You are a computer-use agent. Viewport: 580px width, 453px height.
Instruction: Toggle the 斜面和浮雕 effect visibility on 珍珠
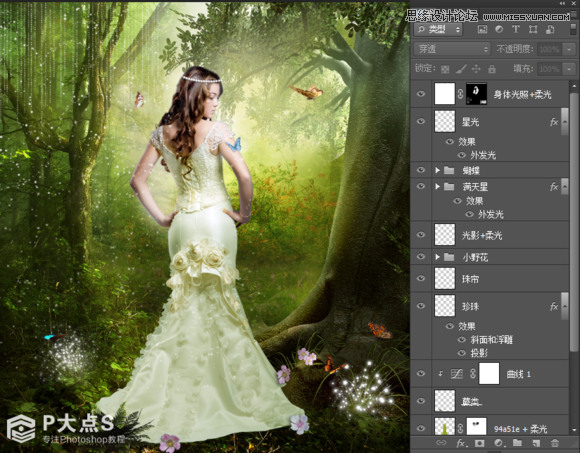pos(462,339)
